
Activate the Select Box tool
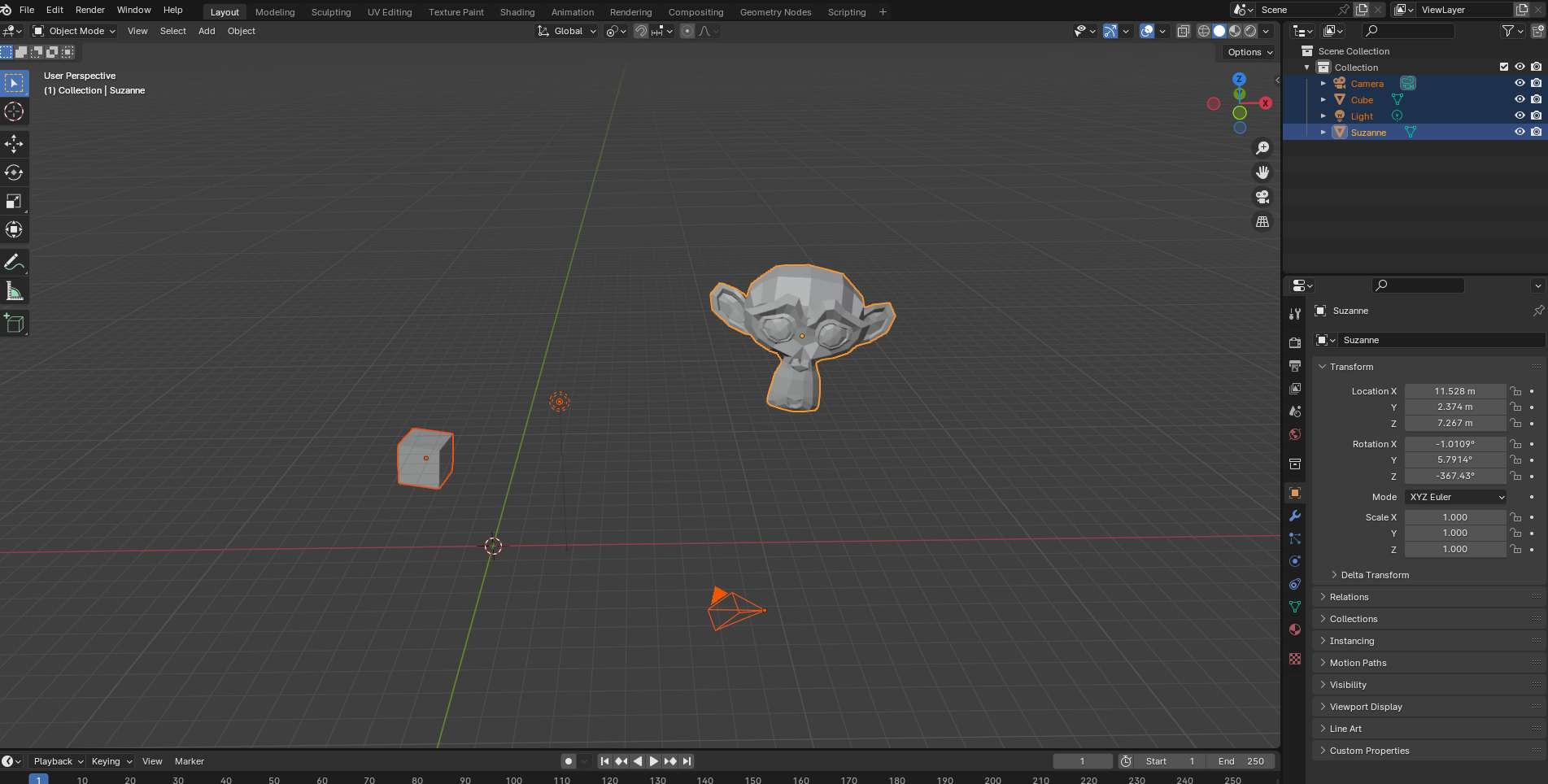[14, 83]
